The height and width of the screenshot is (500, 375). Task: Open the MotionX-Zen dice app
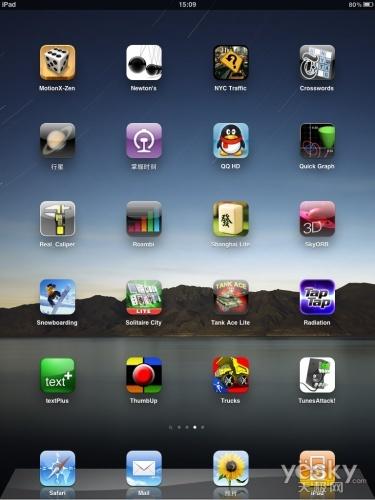(57, 63)
